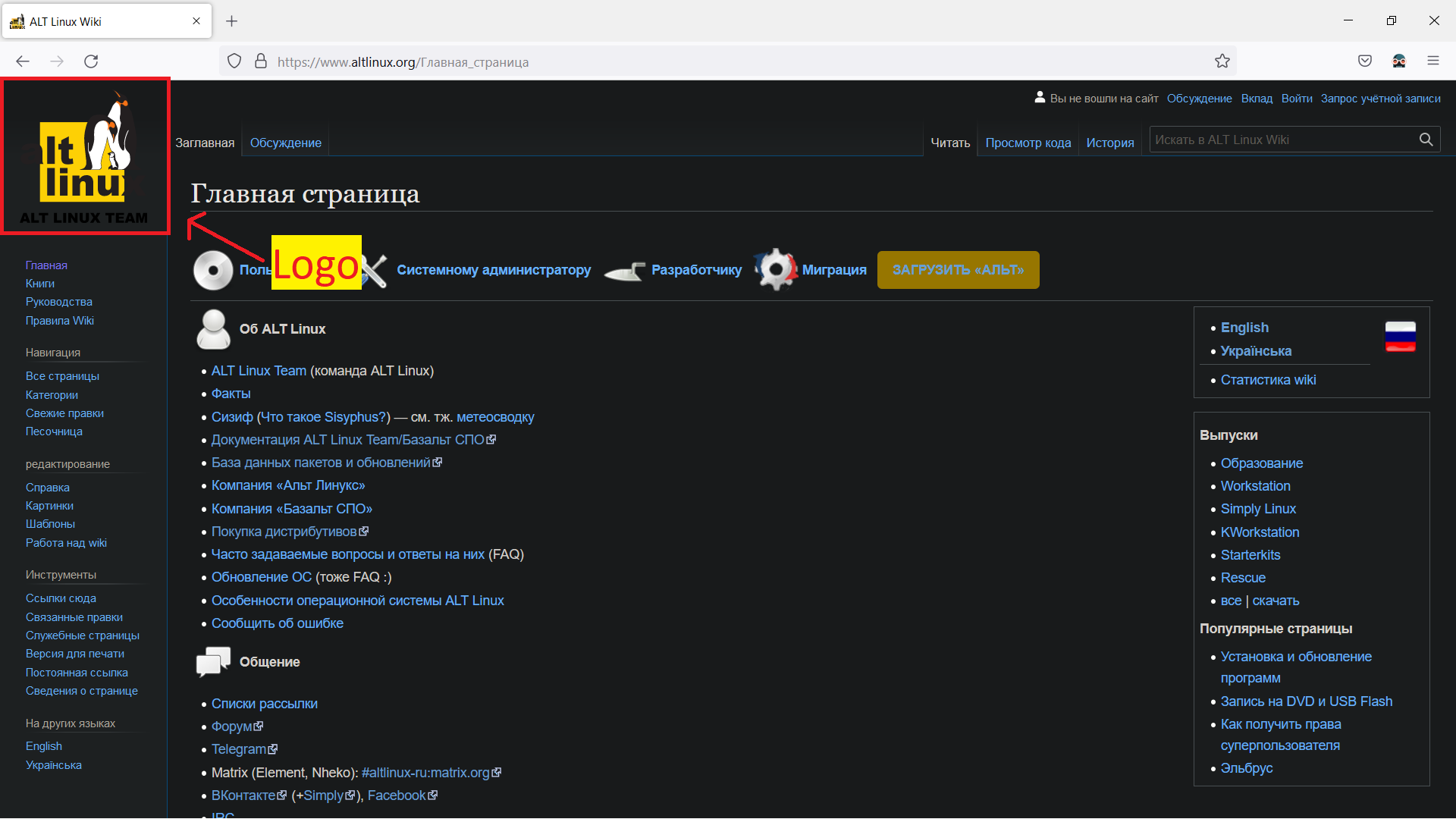Open the English version link
This screenshot has height=819, width=1456.
point(1244,327)
